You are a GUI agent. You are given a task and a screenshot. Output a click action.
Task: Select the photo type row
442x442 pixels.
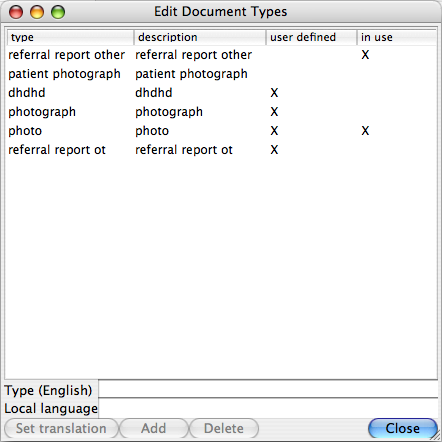(221, 131)
